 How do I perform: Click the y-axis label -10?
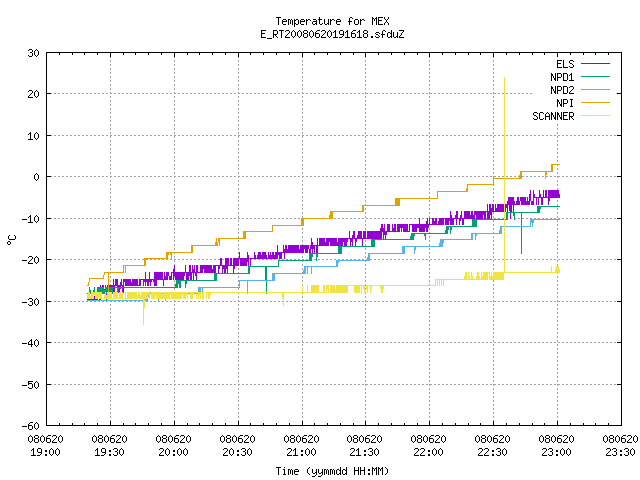point(31,219)
